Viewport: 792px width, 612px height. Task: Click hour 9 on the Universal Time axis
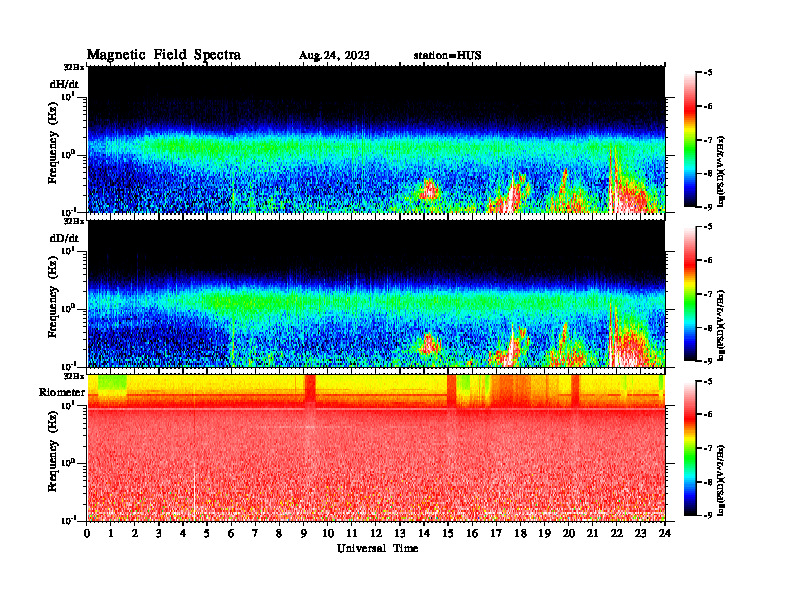pos(304,533)
